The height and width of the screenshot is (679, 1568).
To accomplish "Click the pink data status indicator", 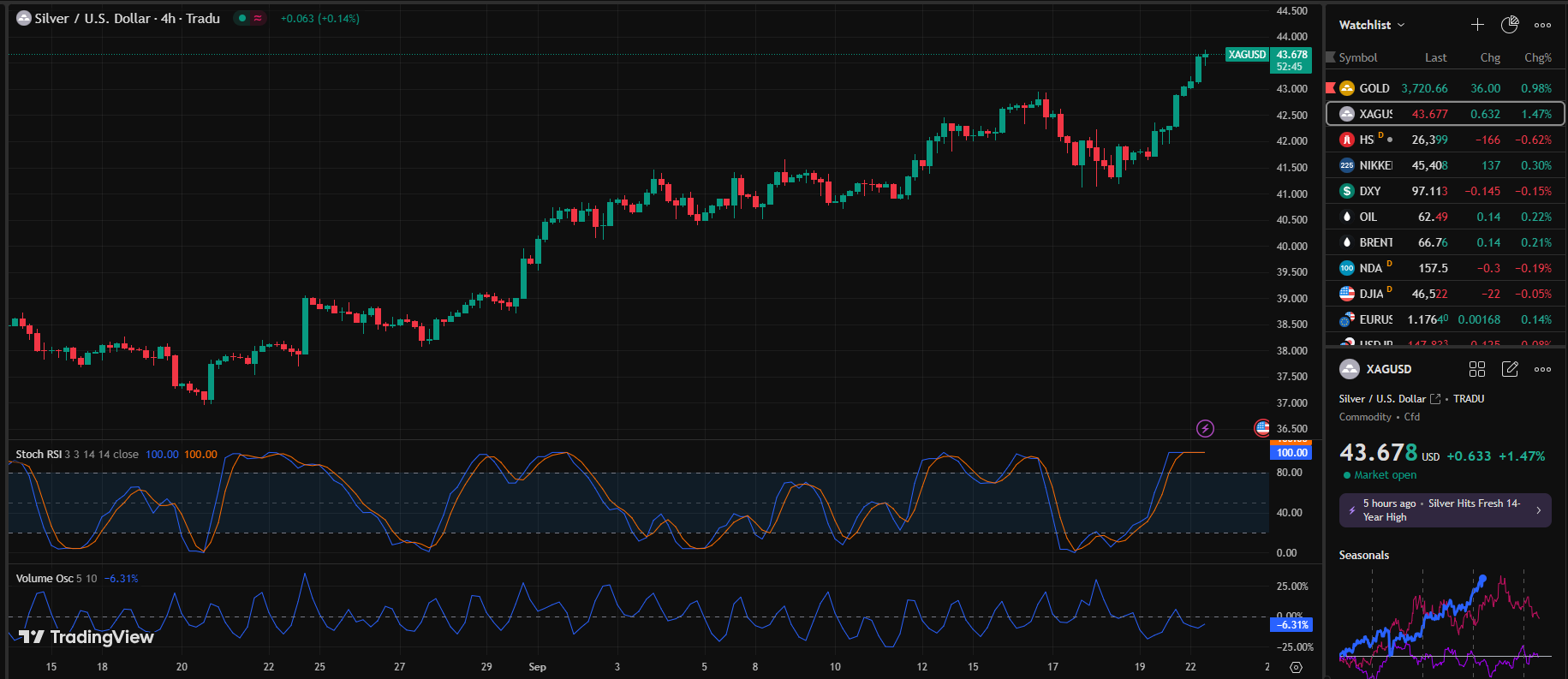I will coord(258,18).
